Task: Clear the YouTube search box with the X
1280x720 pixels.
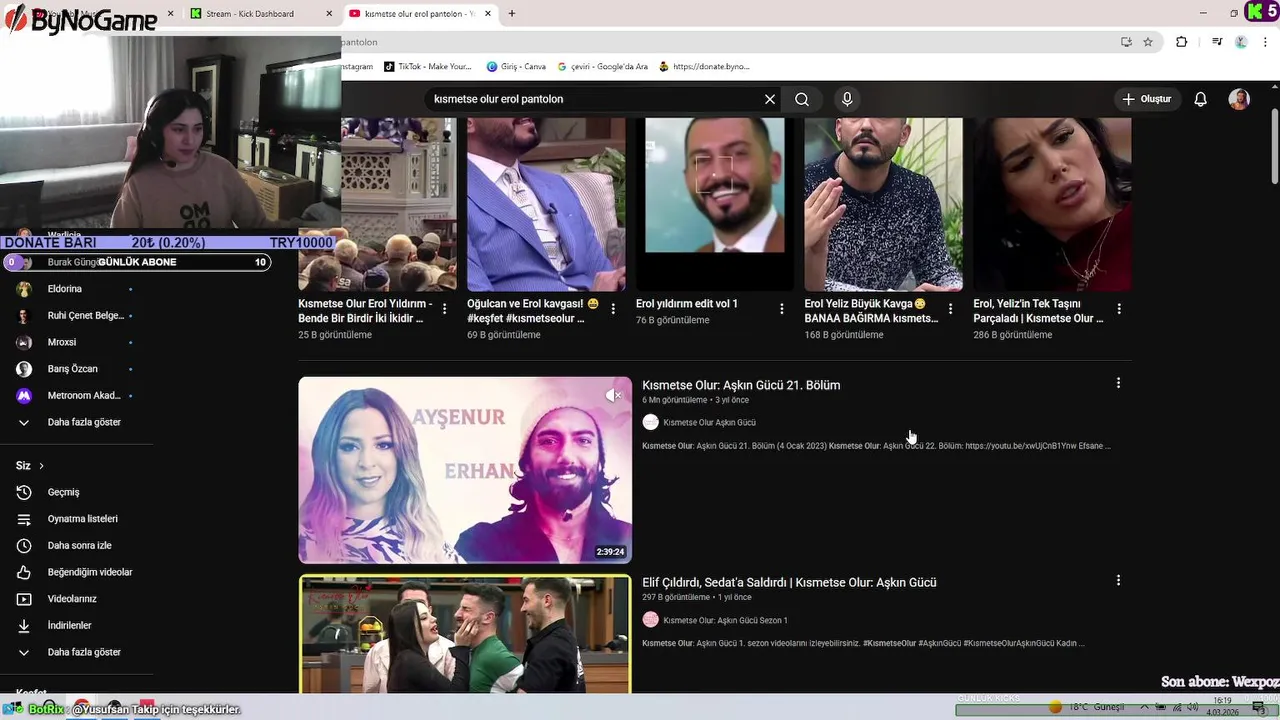Action: (x=770, y=99)
